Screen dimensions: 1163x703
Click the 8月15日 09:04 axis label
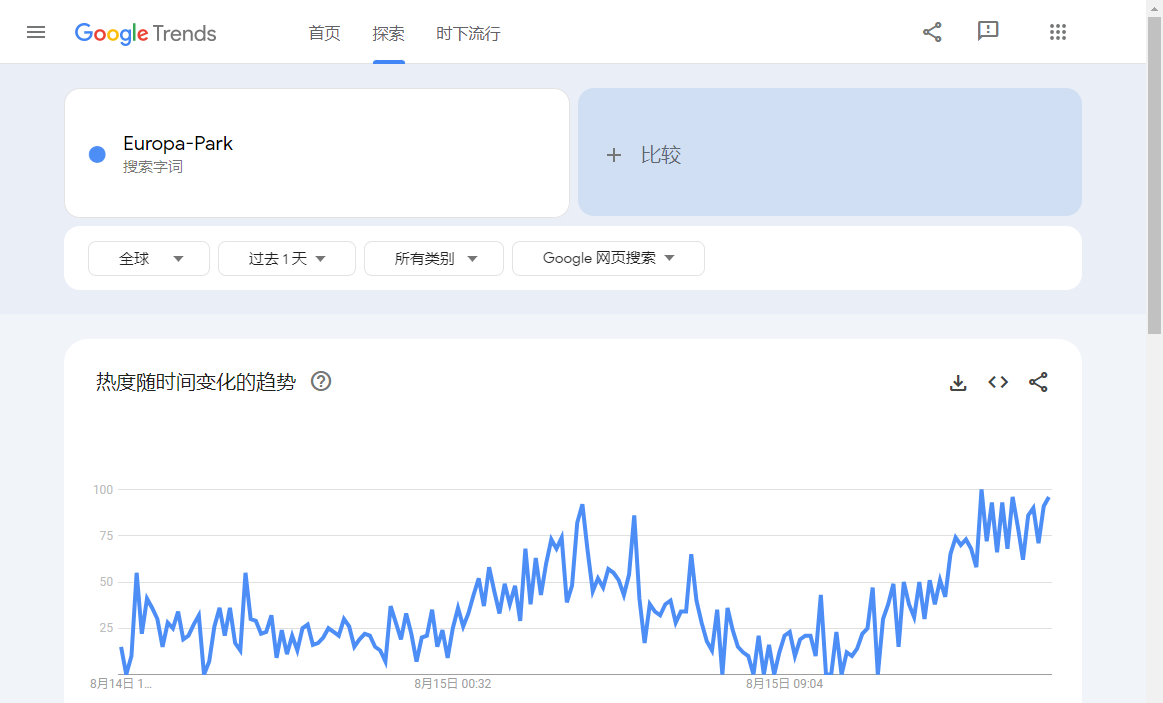pos(785,684)
